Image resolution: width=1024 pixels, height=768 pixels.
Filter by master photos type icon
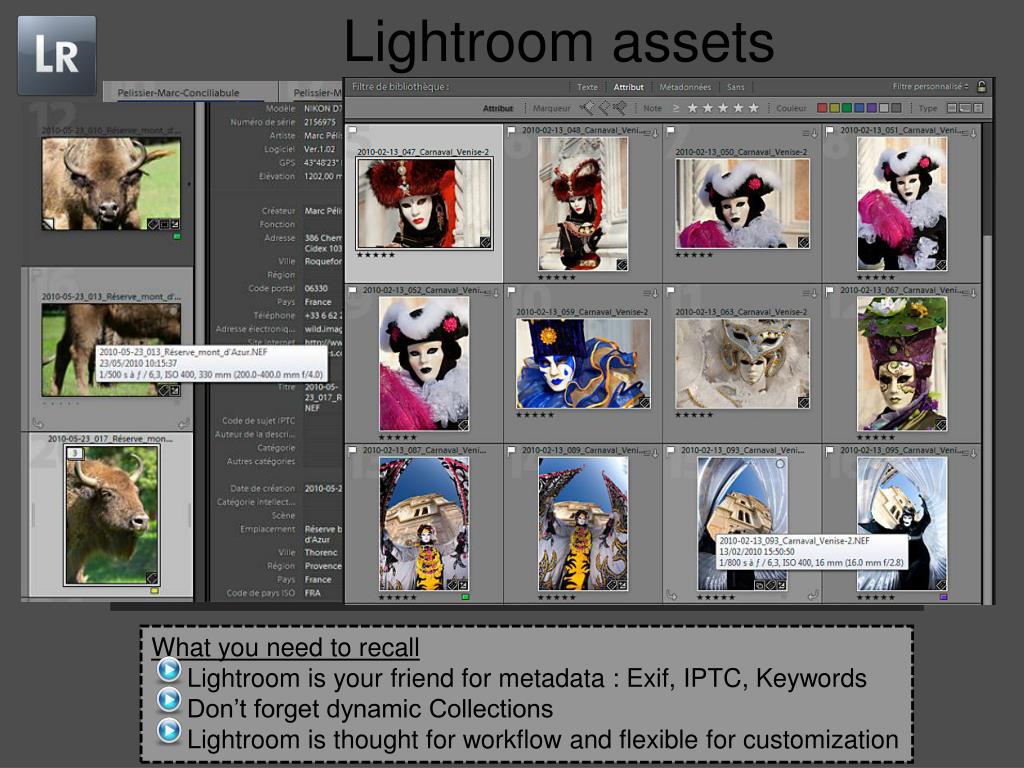click(x=952, y=108)
